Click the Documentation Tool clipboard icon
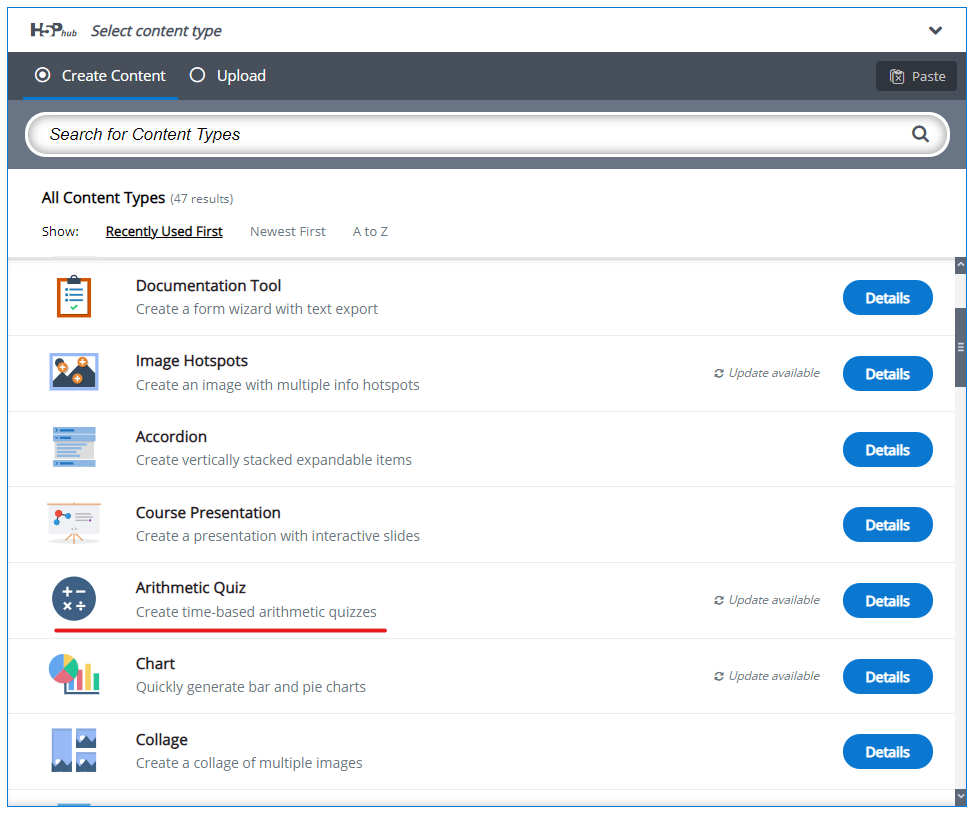 point(73,297)
